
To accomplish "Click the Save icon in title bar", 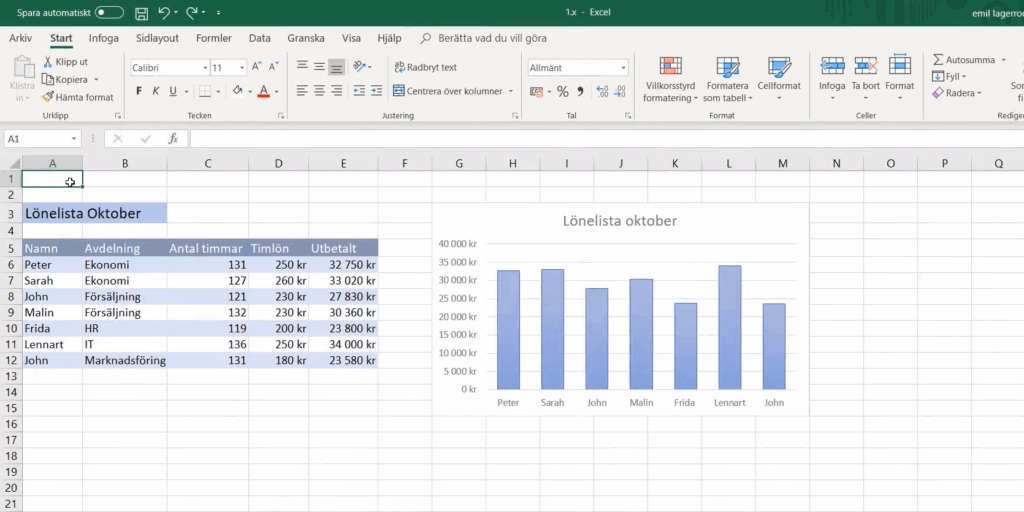I will (141, 13).
